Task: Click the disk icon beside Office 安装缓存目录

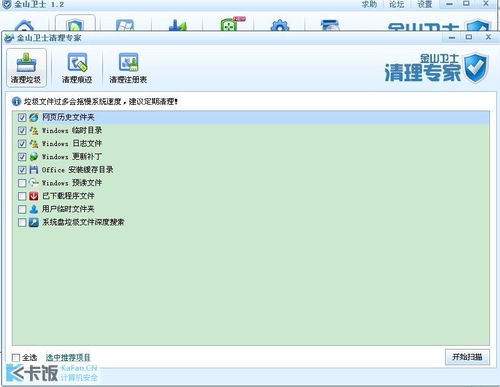Action: 34,170
